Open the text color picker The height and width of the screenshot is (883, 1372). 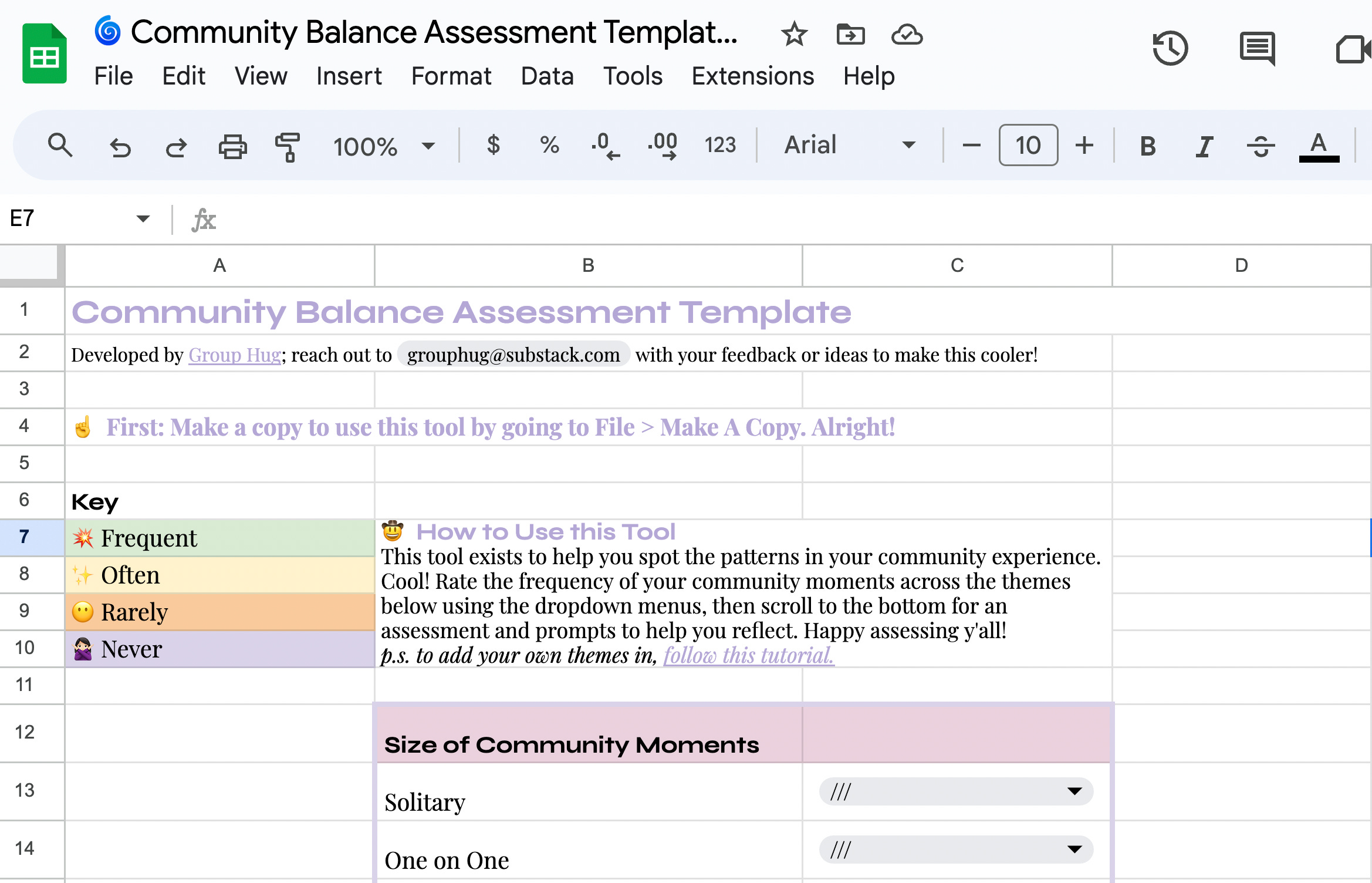(x=1319, y=146)
